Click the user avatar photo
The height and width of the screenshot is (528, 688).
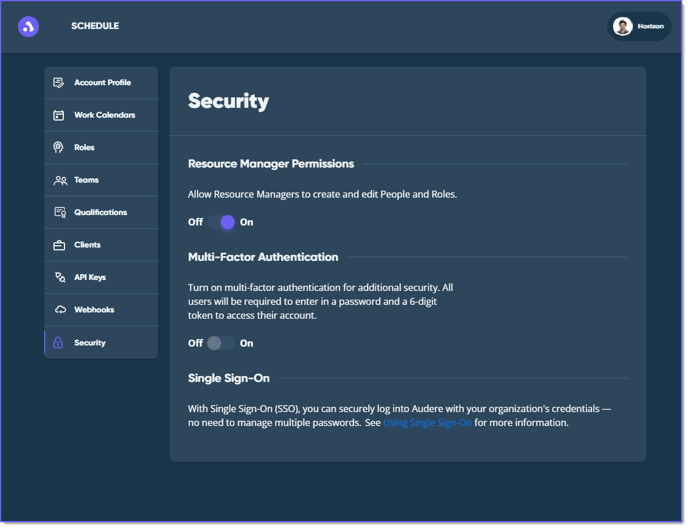[623, 27]
